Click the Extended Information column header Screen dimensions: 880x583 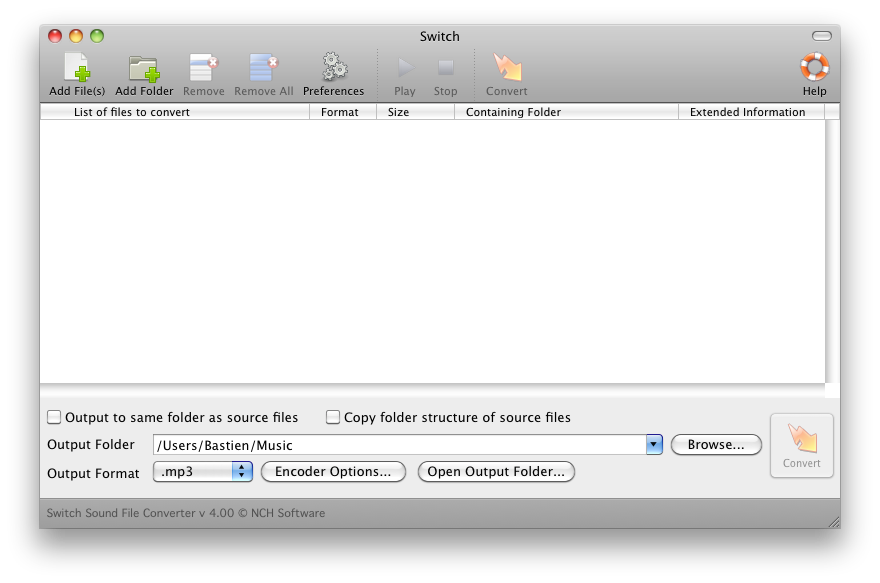click(x=751, y=112)
